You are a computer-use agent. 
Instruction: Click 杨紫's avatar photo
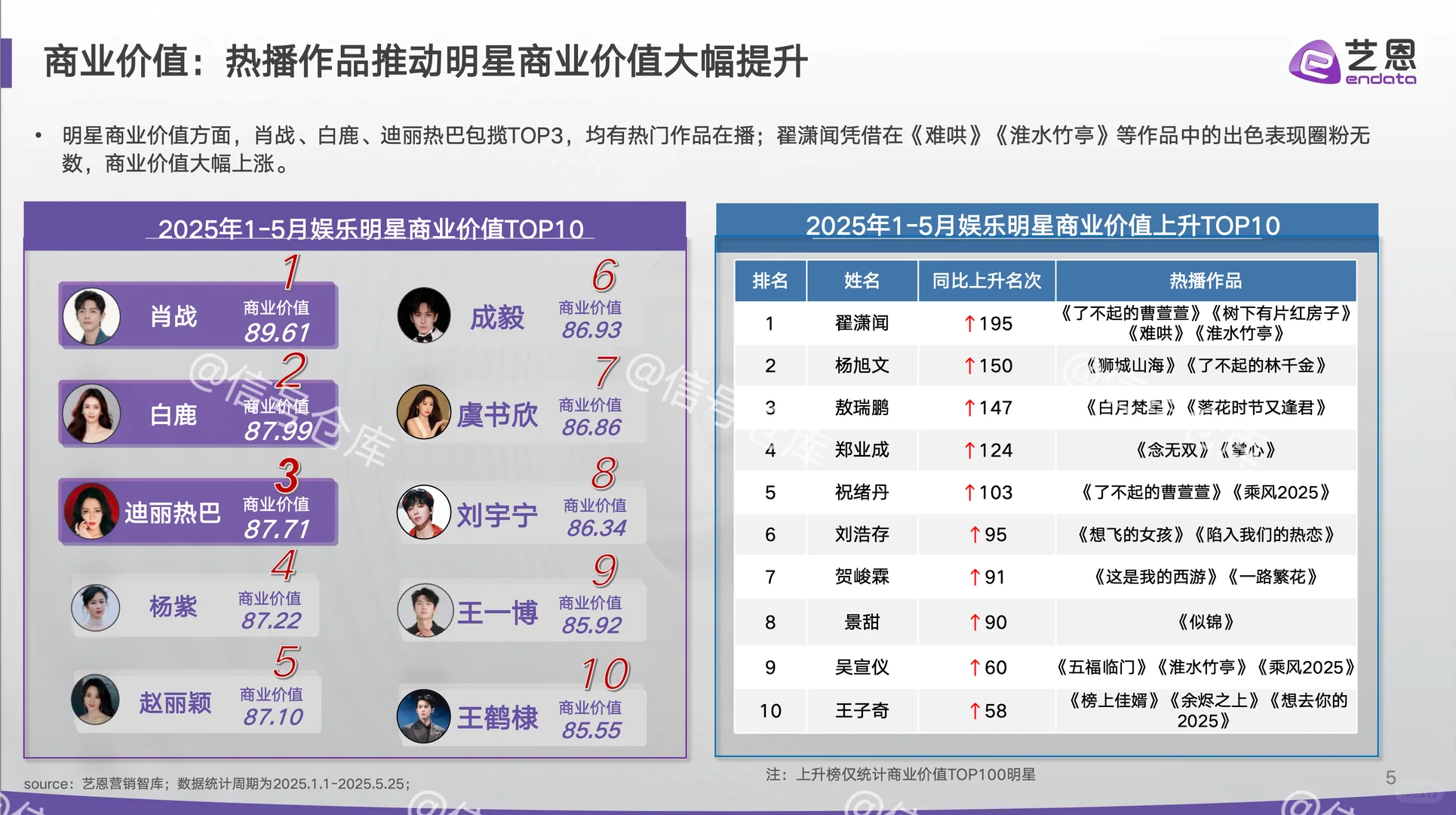click(x=96, y=607)
